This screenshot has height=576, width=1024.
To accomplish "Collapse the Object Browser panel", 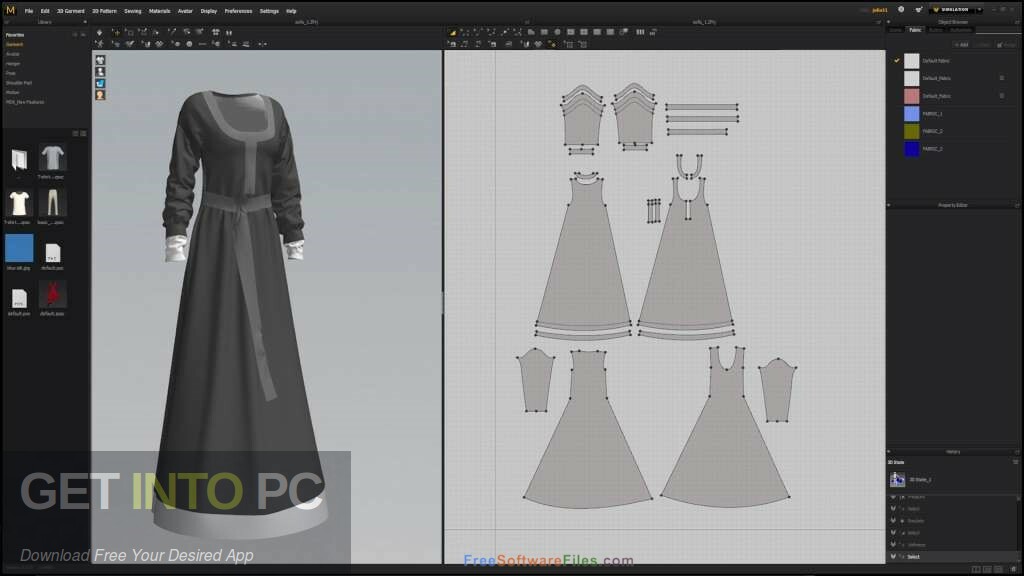I will pos(889,22).
